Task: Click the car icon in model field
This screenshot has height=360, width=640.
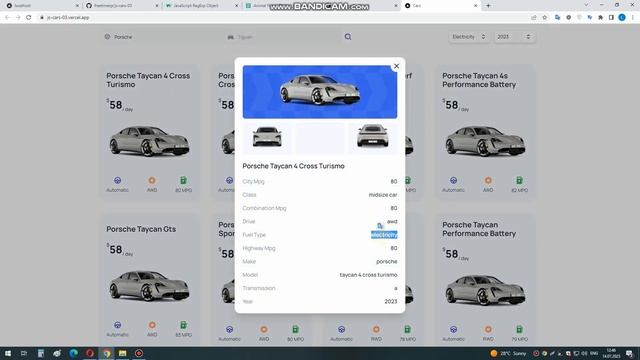Action: pos(231,37)
